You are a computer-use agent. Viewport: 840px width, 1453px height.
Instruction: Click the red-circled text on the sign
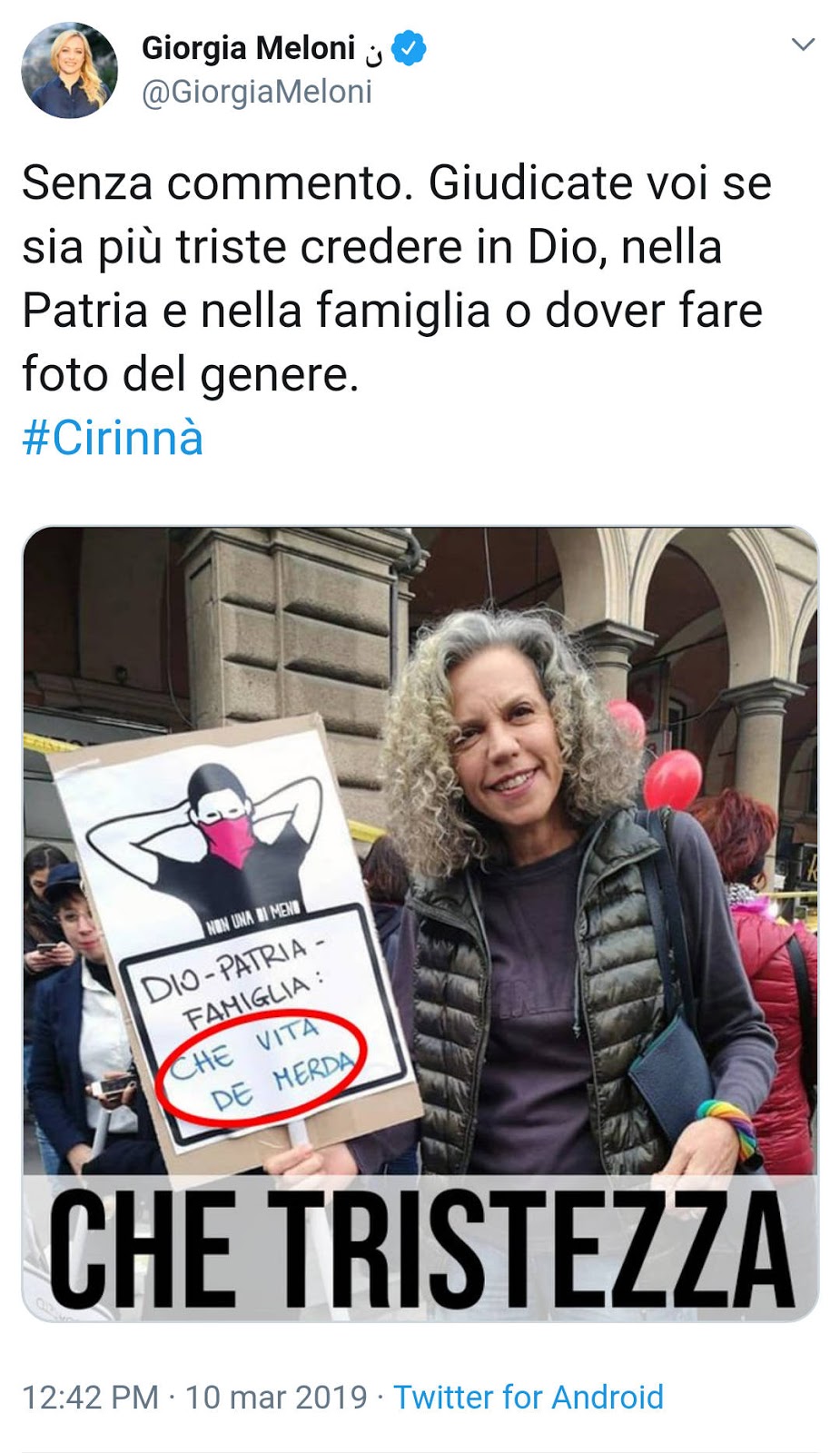tap(261, 1064)
